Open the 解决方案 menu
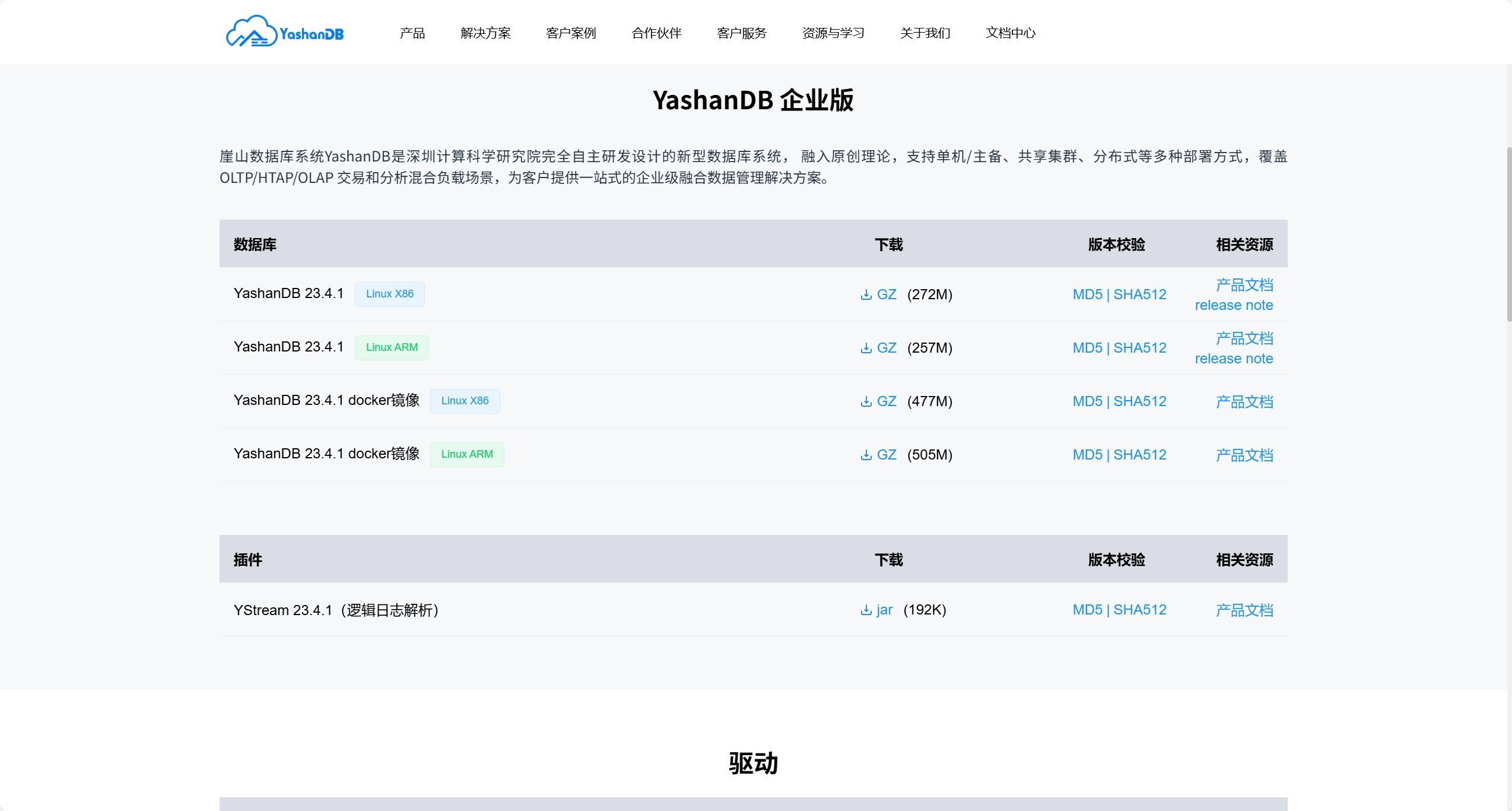Viewport: 1512px width, 811px height. pos(485,33)
